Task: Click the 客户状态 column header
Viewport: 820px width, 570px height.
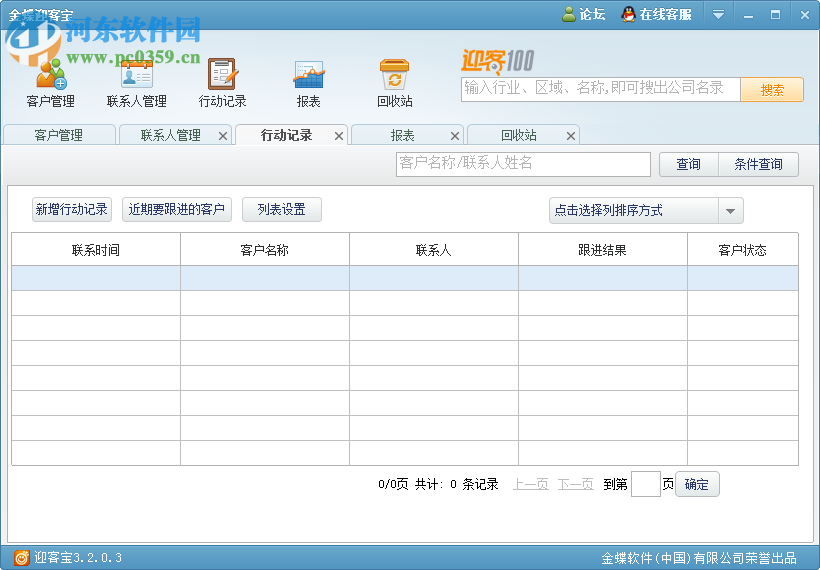Action: pyautogui.click(x=743, y=250)
